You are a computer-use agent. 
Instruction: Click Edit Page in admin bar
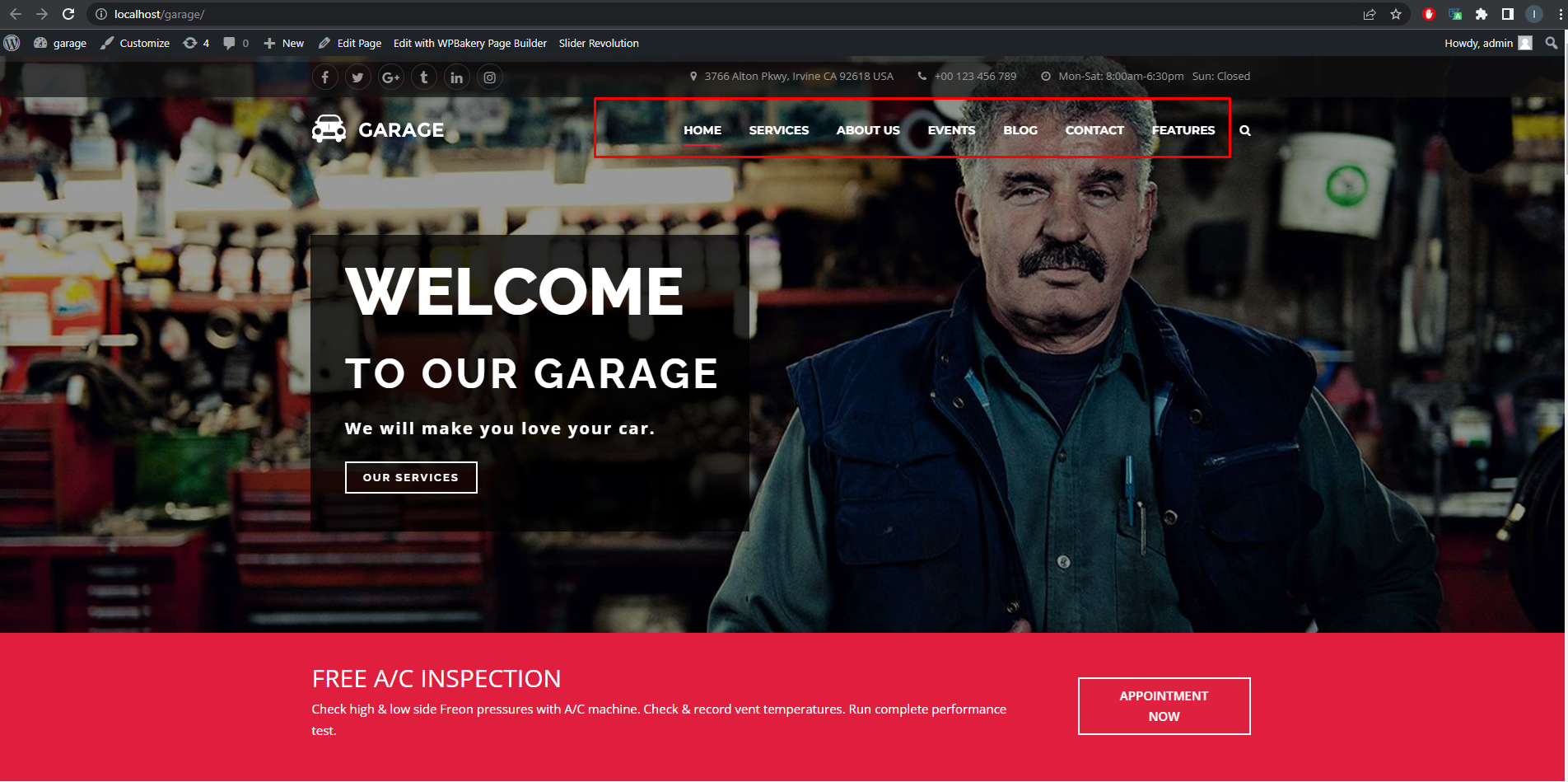coord(350,43)
